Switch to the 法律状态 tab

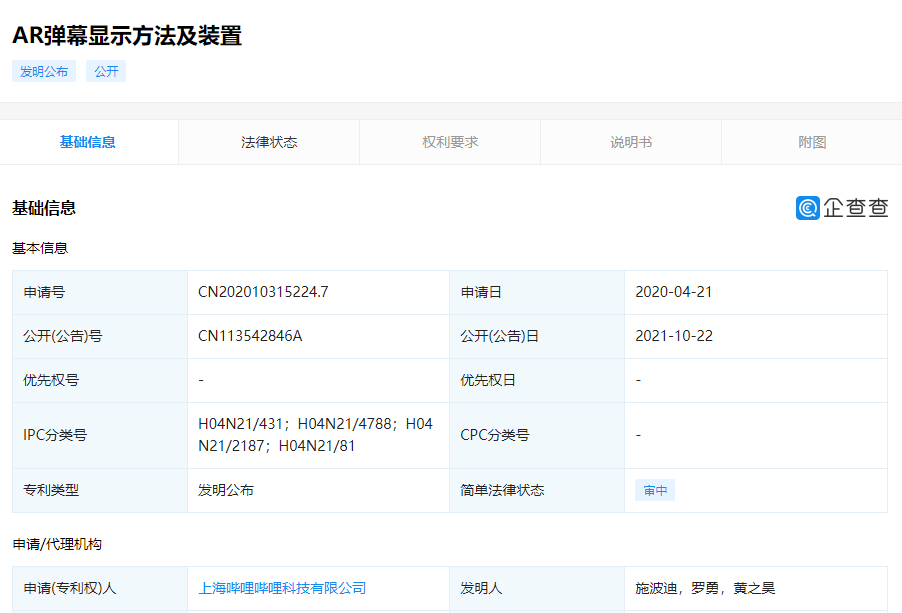pyautogui.click(x=269, y=142)
